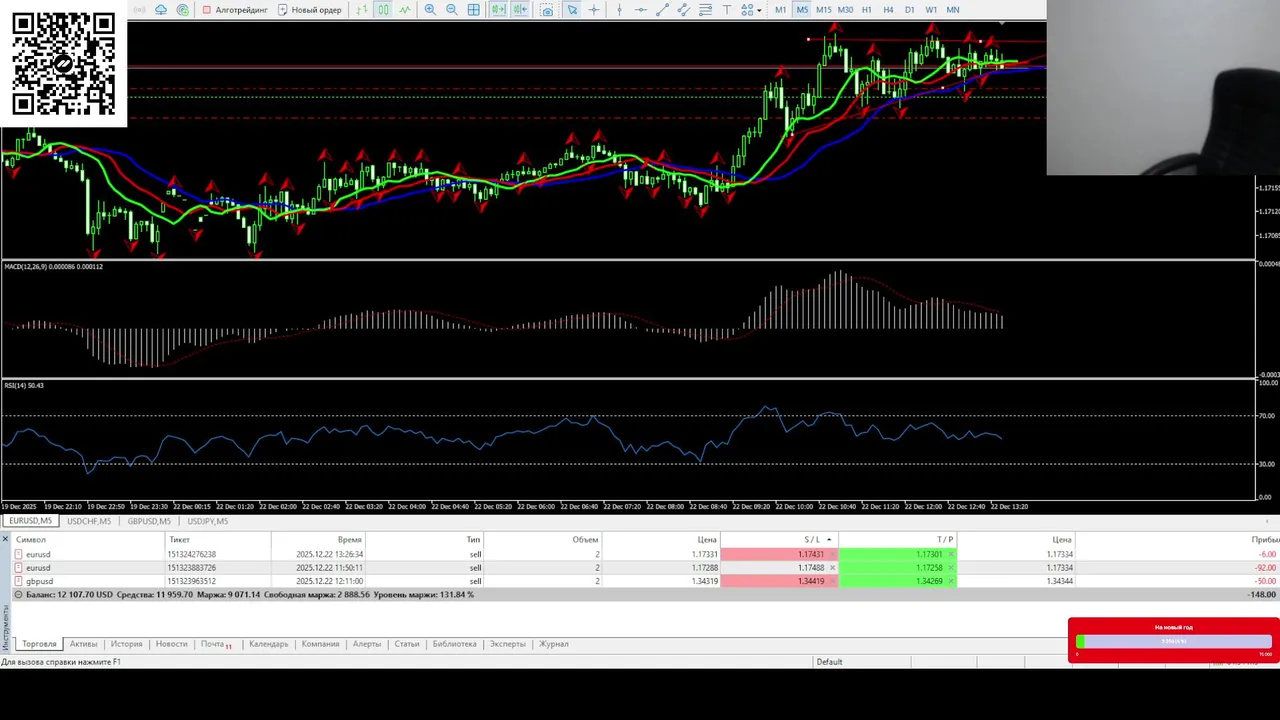This screenshot has width=1280, height=720.
Task: Select the vertical line drawing tool
Action: click(619, 9)
